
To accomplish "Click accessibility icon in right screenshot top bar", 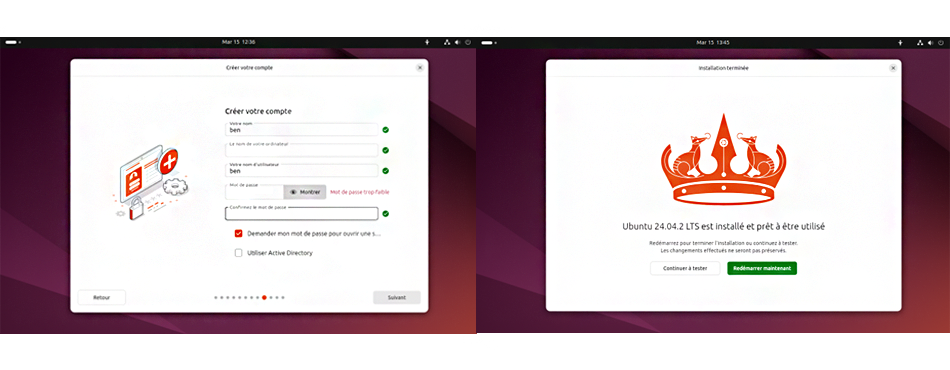I will pyautogui.click(x=900, y=42).
